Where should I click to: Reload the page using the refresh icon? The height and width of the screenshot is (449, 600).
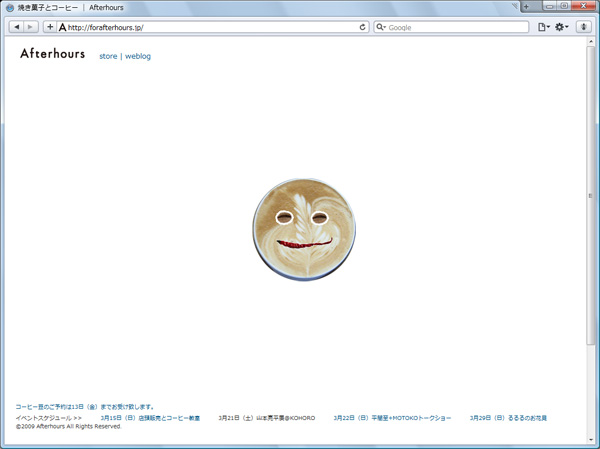pos(363,27)
